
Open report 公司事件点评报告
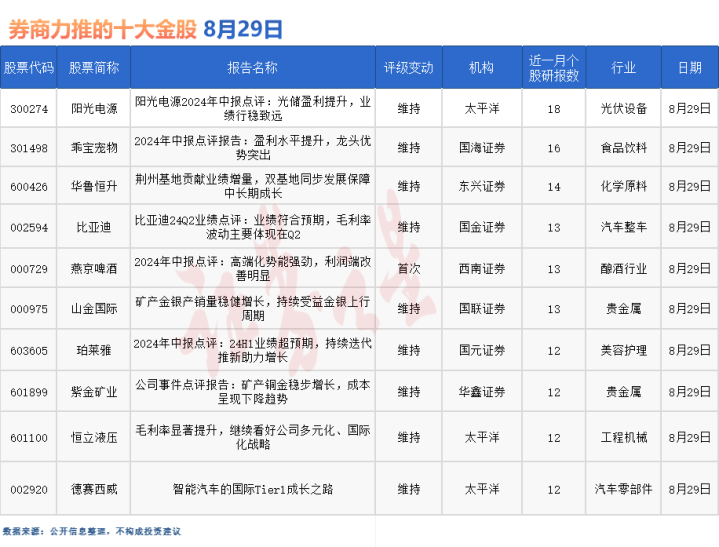[x=253, y=392]
